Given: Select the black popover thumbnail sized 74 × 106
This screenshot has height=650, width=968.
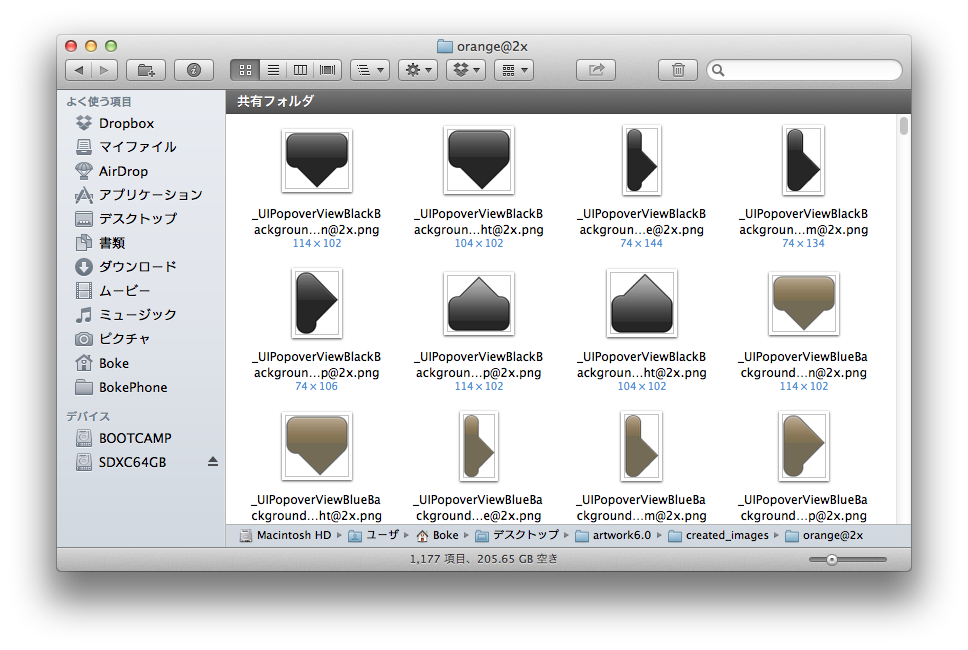Looking at the screenshot, I should (317, 303).
